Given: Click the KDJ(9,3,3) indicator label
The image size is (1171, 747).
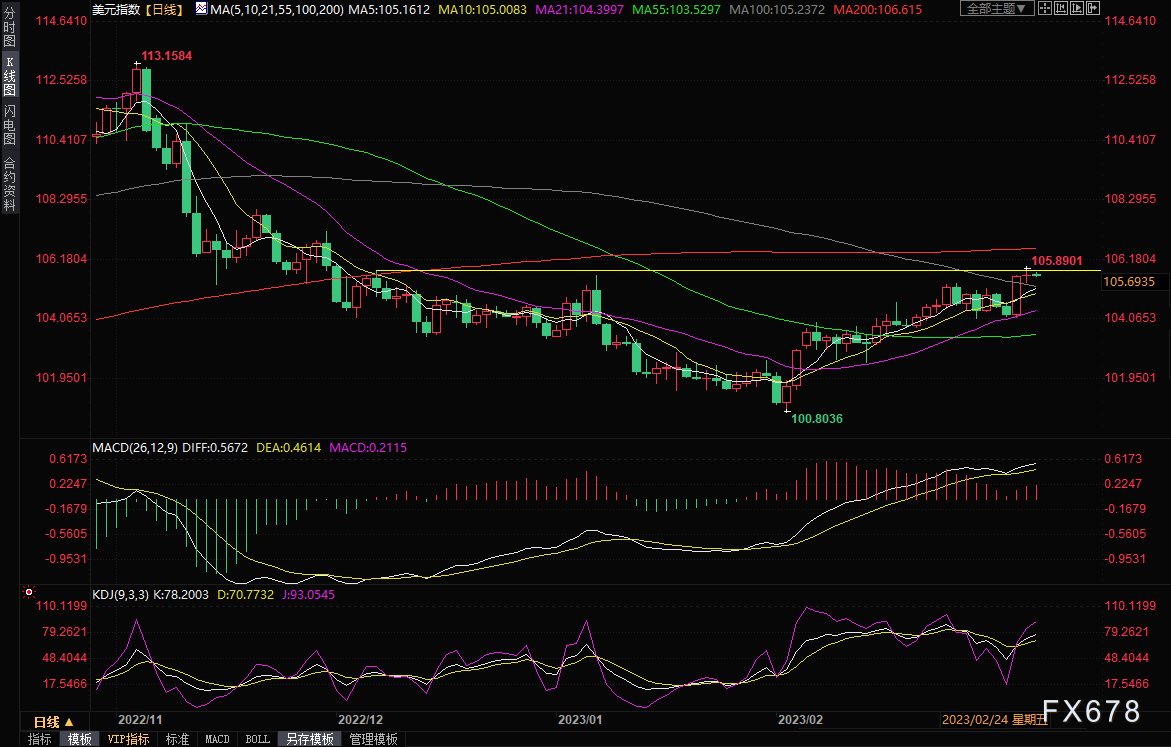Looking at the screenshot, I should pyautogui.click(x=121, y=595).
